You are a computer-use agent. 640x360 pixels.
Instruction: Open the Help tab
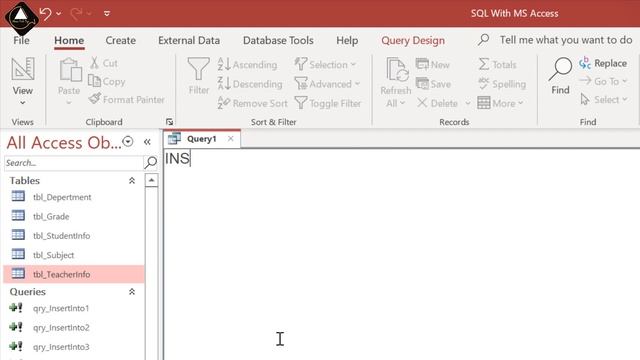(x=347, y=40)
